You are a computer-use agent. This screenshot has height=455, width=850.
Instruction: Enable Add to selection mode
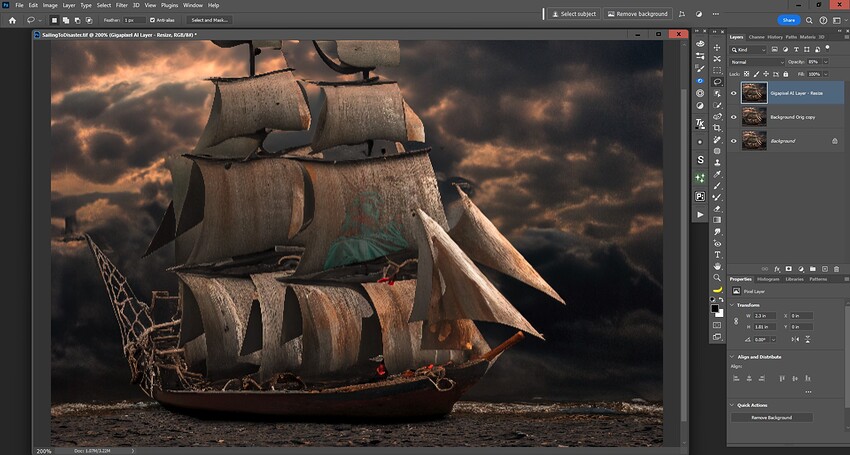tap(66, 20)
